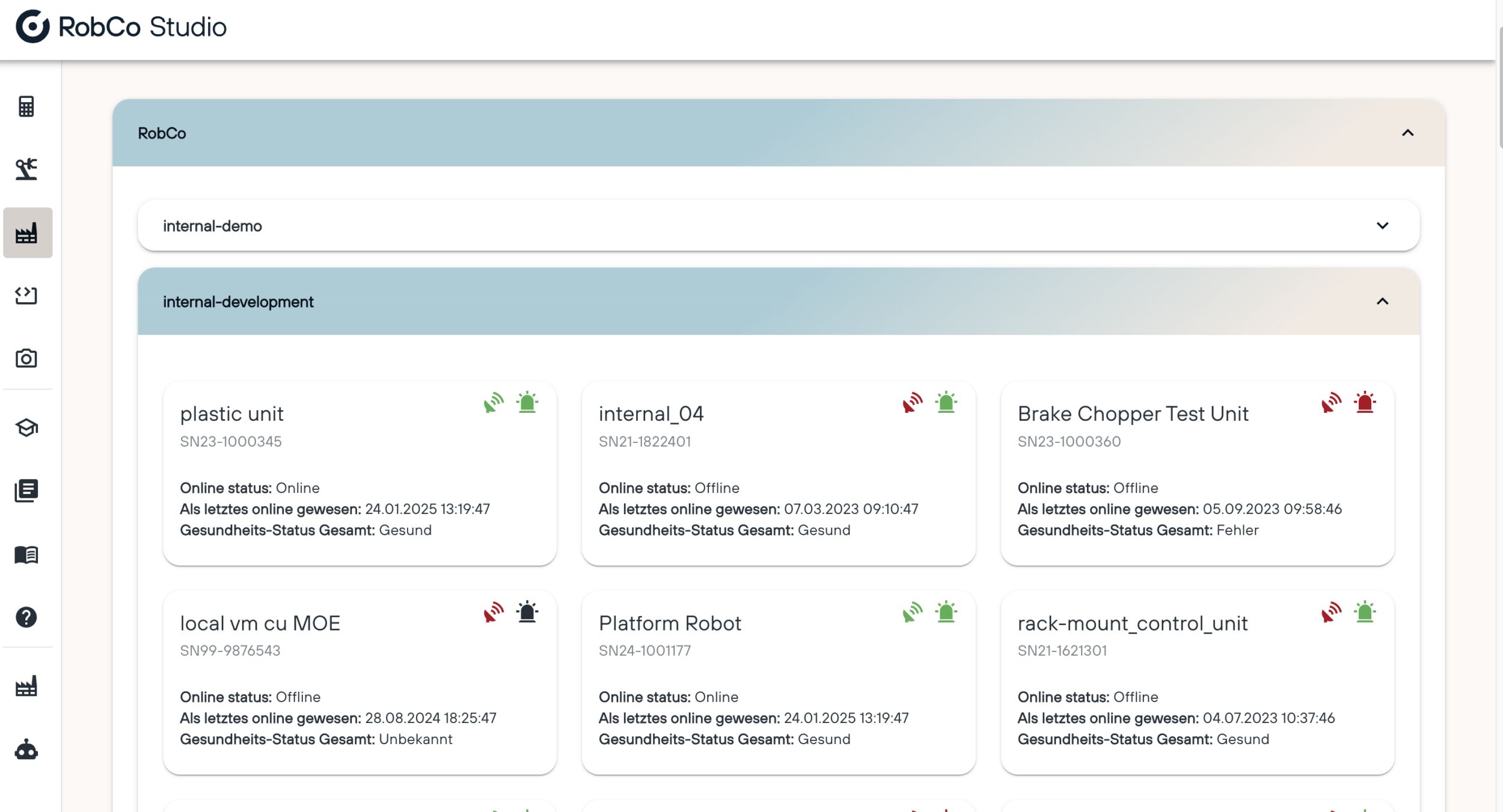Collapse the RobCo section with its chevron
Screen dimensions: 1503x812
point(1407,133)
